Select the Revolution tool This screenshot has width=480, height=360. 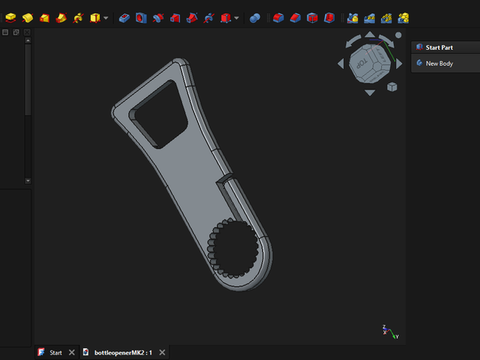(28, 18)
